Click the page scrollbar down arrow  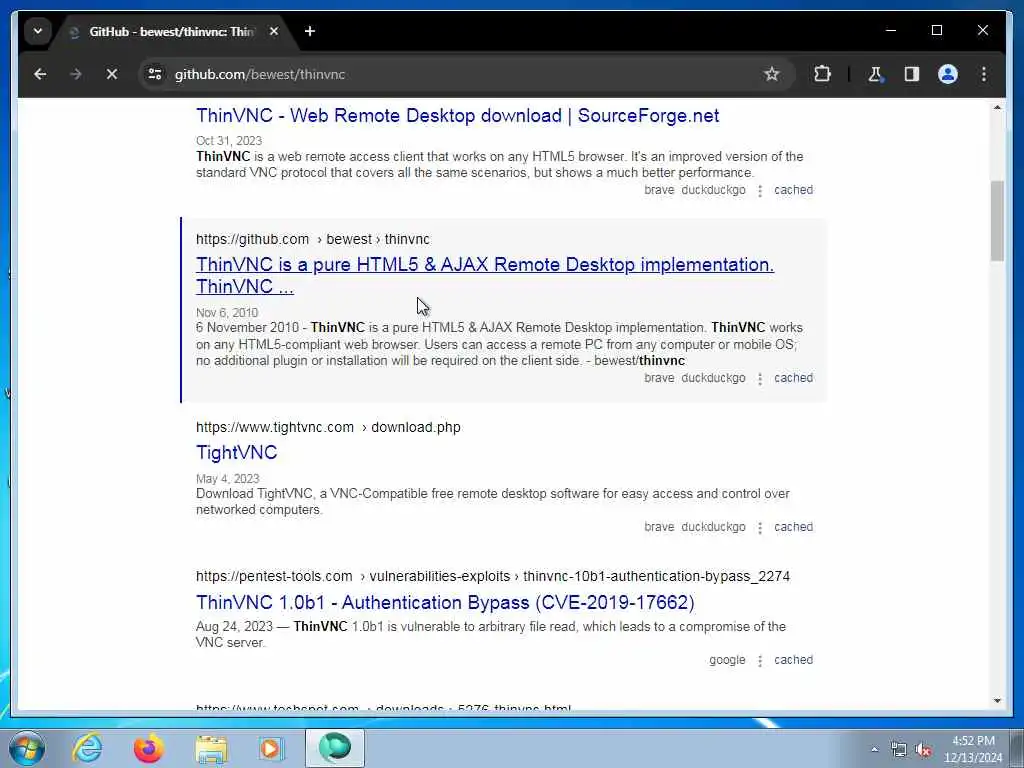tap(997, 701)
